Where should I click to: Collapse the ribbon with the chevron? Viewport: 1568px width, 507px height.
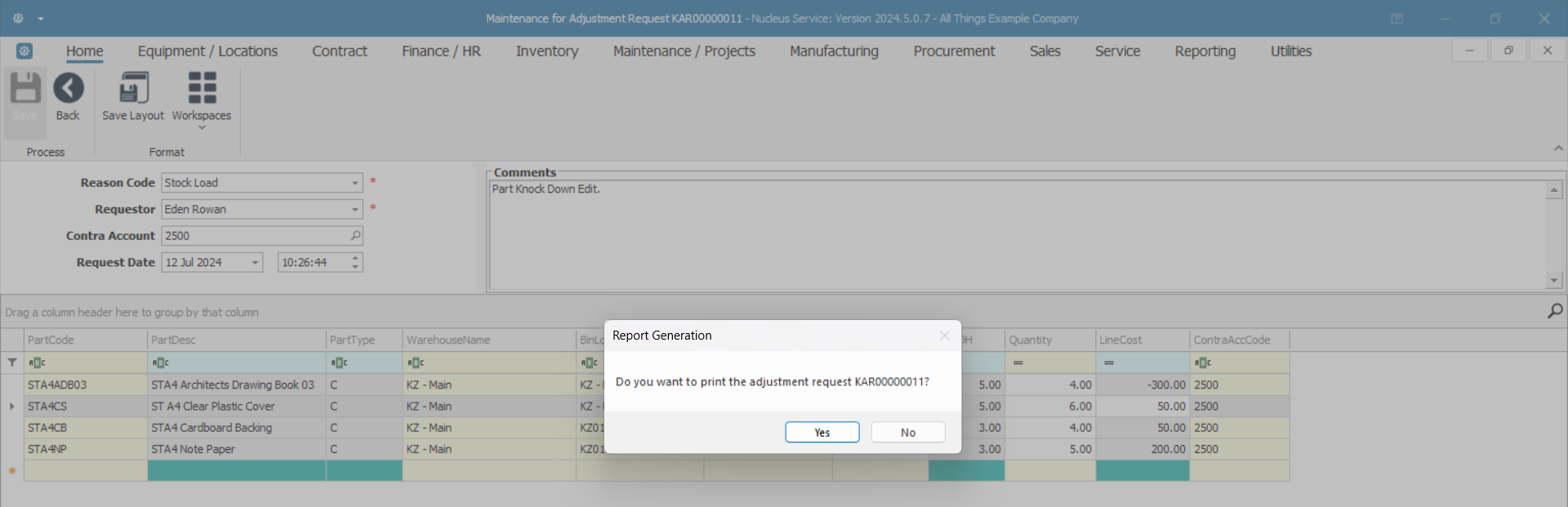(1558, 149)
